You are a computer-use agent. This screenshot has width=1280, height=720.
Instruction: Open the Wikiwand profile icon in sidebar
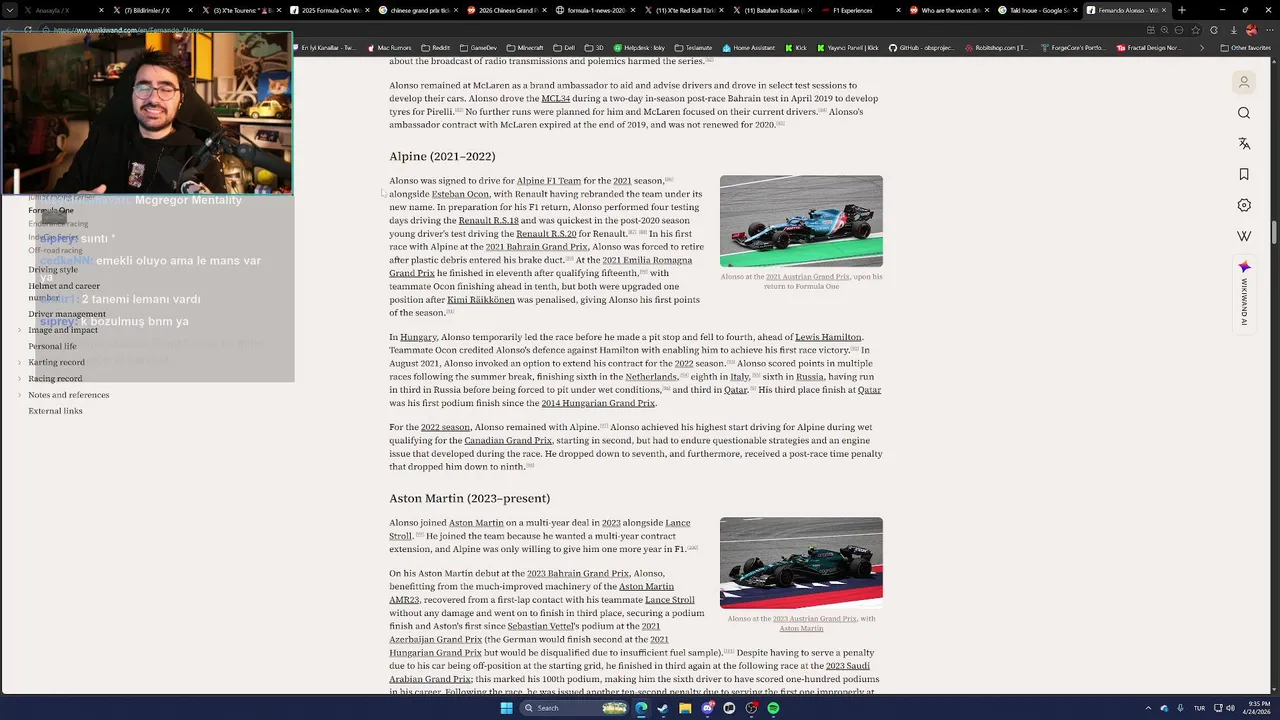pyautogui.click(x=1244, y=82)
